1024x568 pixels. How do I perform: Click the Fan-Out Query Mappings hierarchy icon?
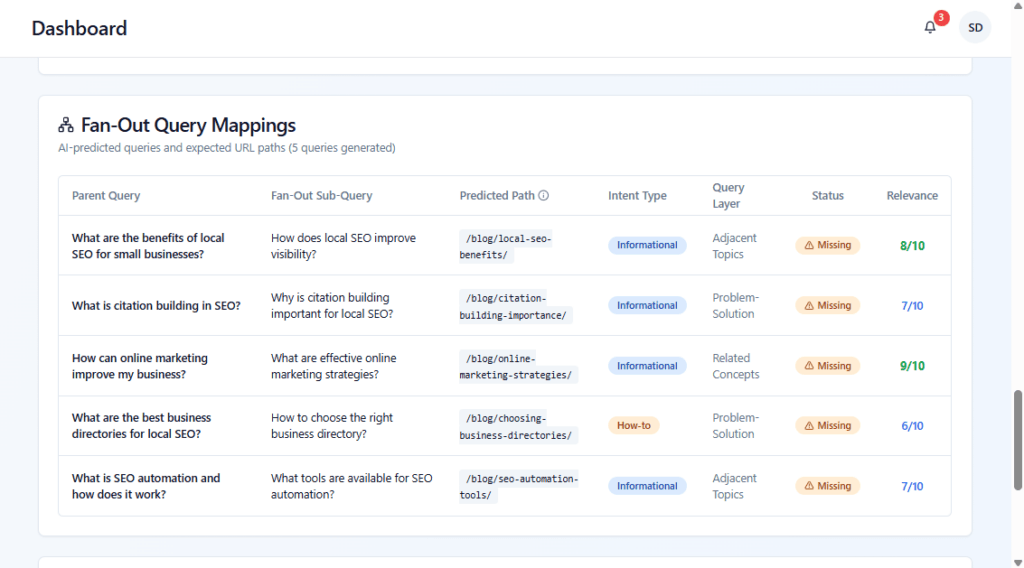66,125
